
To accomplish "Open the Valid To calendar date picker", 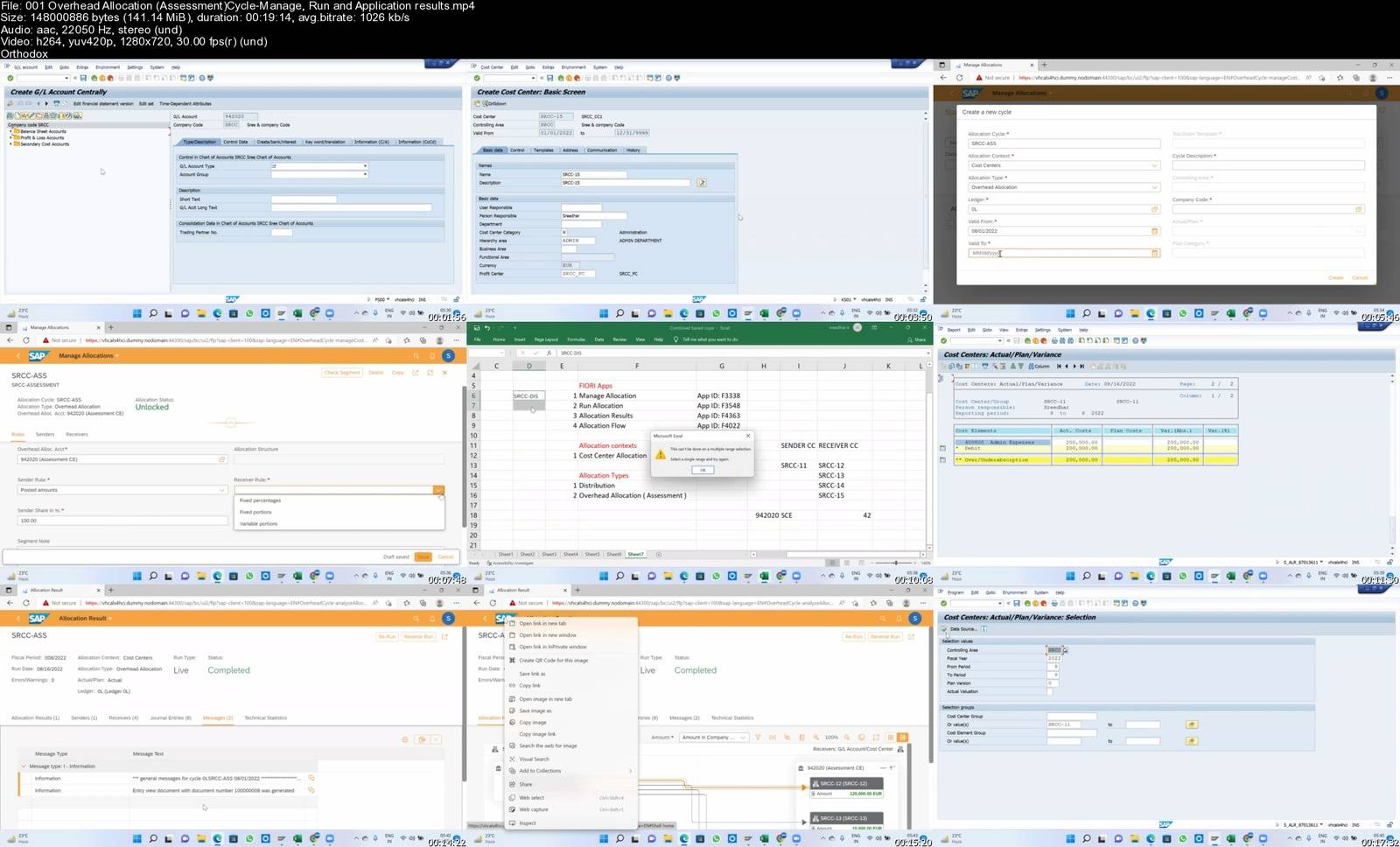I will [1154, 253].
